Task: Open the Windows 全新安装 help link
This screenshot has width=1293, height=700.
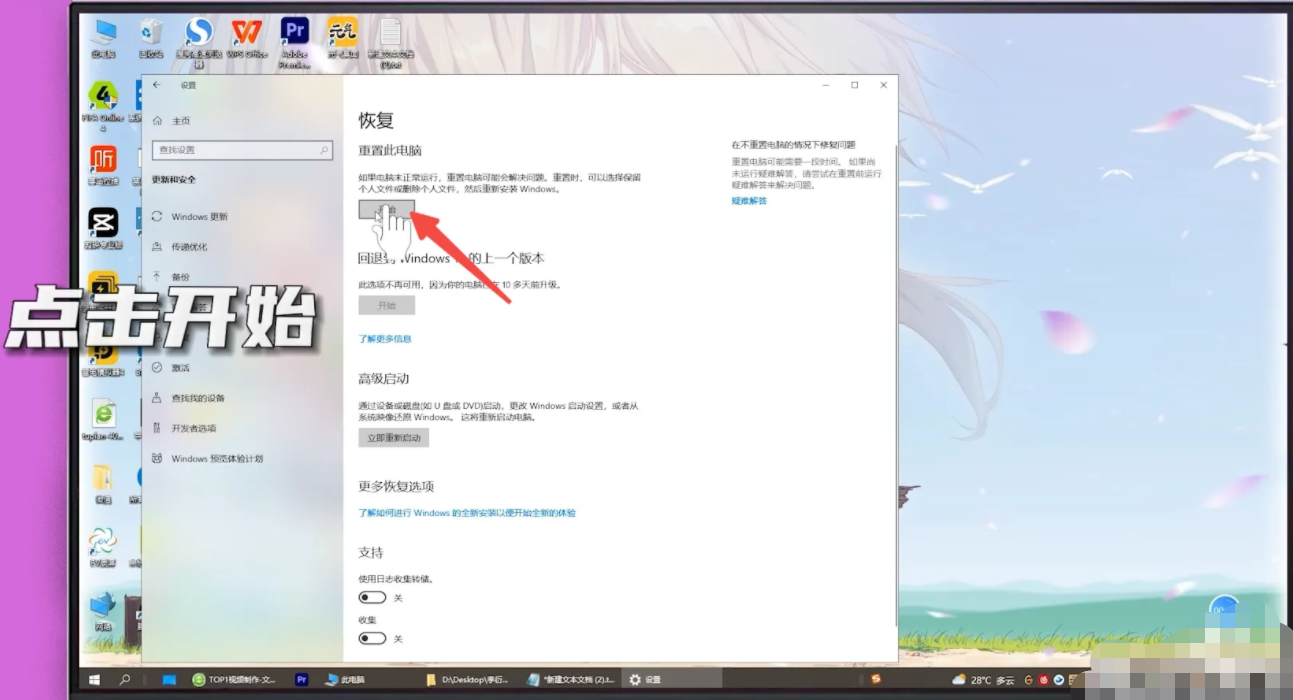Action: [x=467, y=513]
